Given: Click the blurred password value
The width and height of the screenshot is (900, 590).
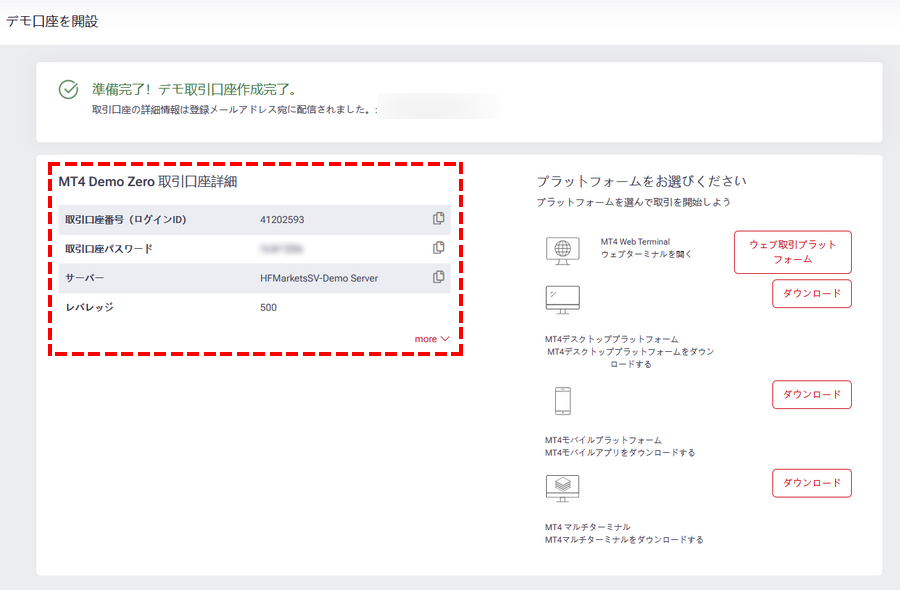Looking at the screenshot, I should pos(281,249).
